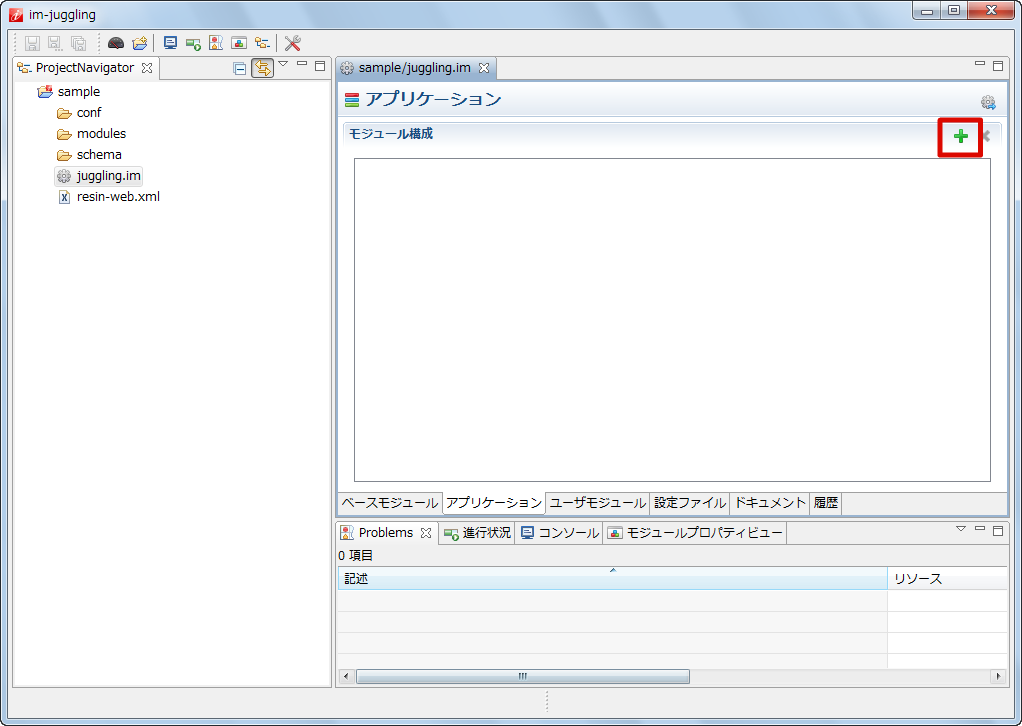Viewport: 1022px width, 726px height.
Task: Click the wrench and screwdriver tools icon
Action: pyautogui.click(x=293, y=43)
